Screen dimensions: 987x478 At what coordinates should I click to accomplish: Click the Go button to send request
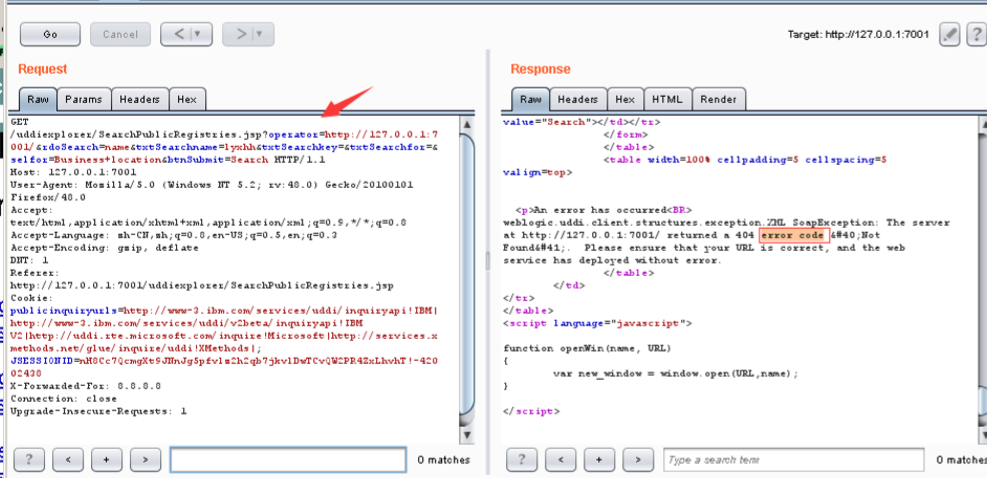(x=50, y=35)
